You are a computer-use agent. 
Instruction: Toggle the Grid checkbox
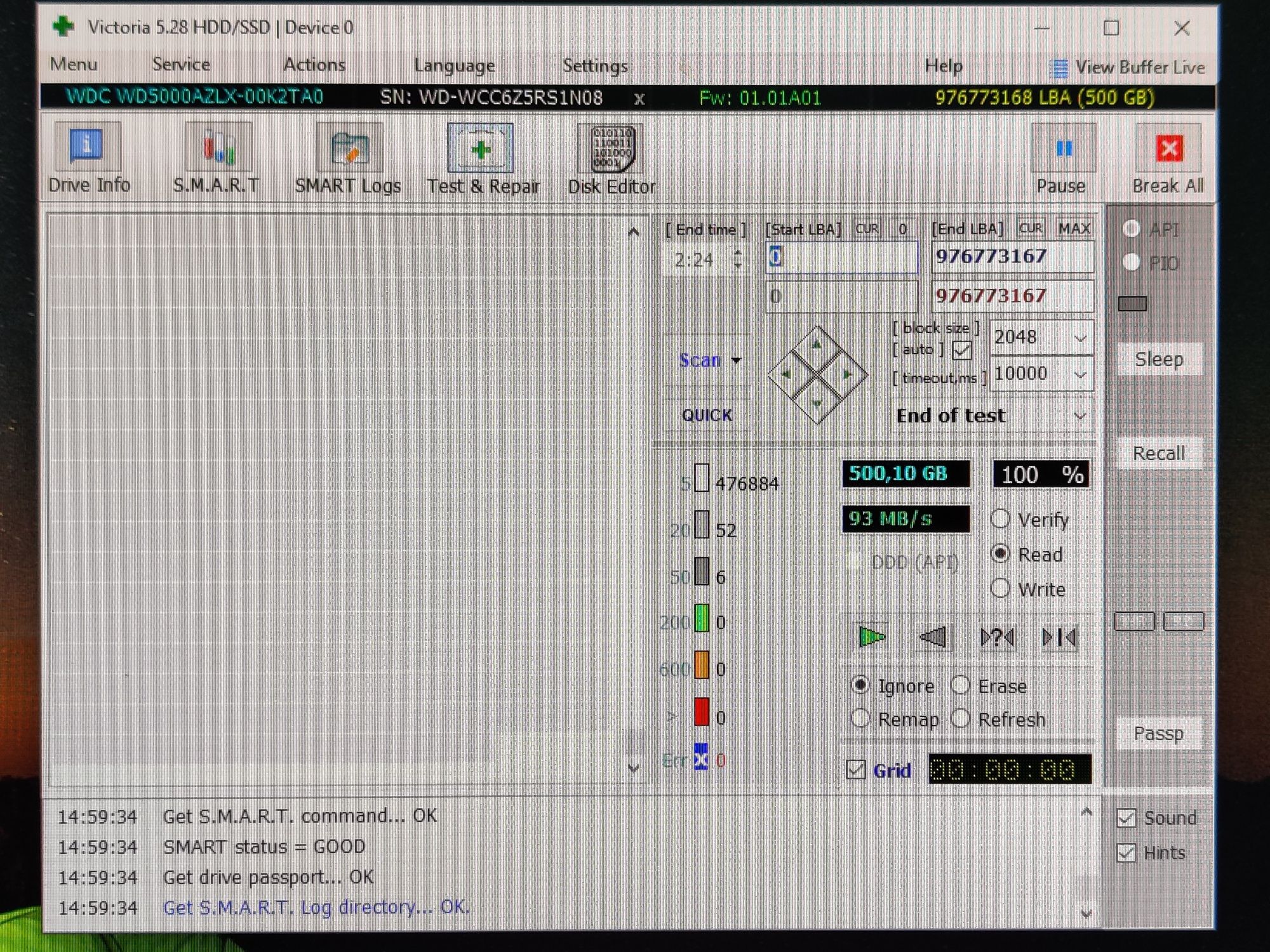pos(856,769)
